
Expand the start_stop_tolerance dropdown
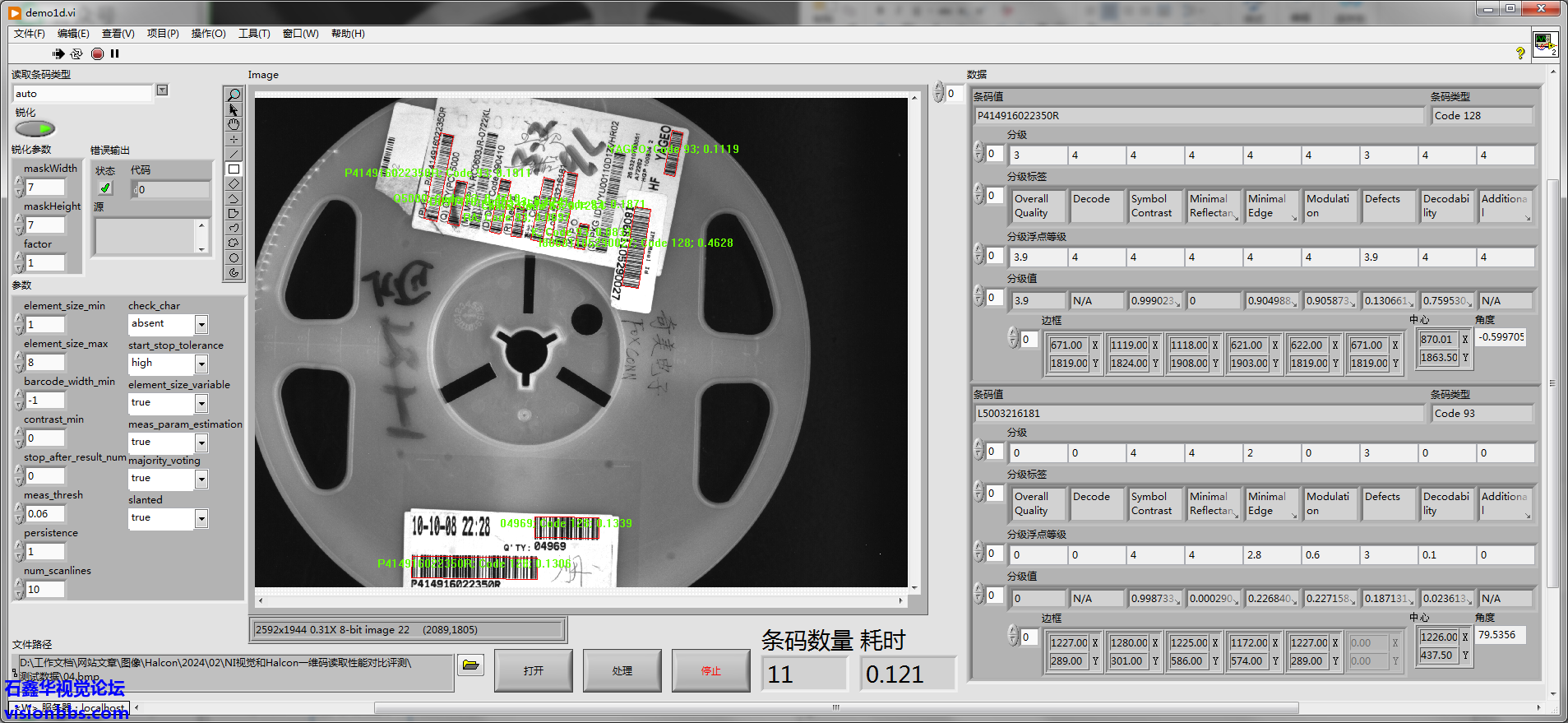(x=201, y=364)
